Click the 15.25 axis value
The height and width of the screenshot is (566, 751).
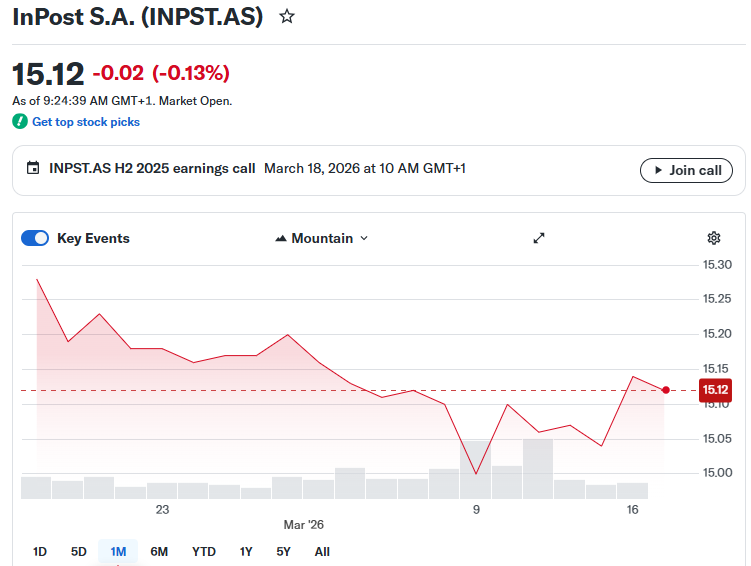coord(717,299)
